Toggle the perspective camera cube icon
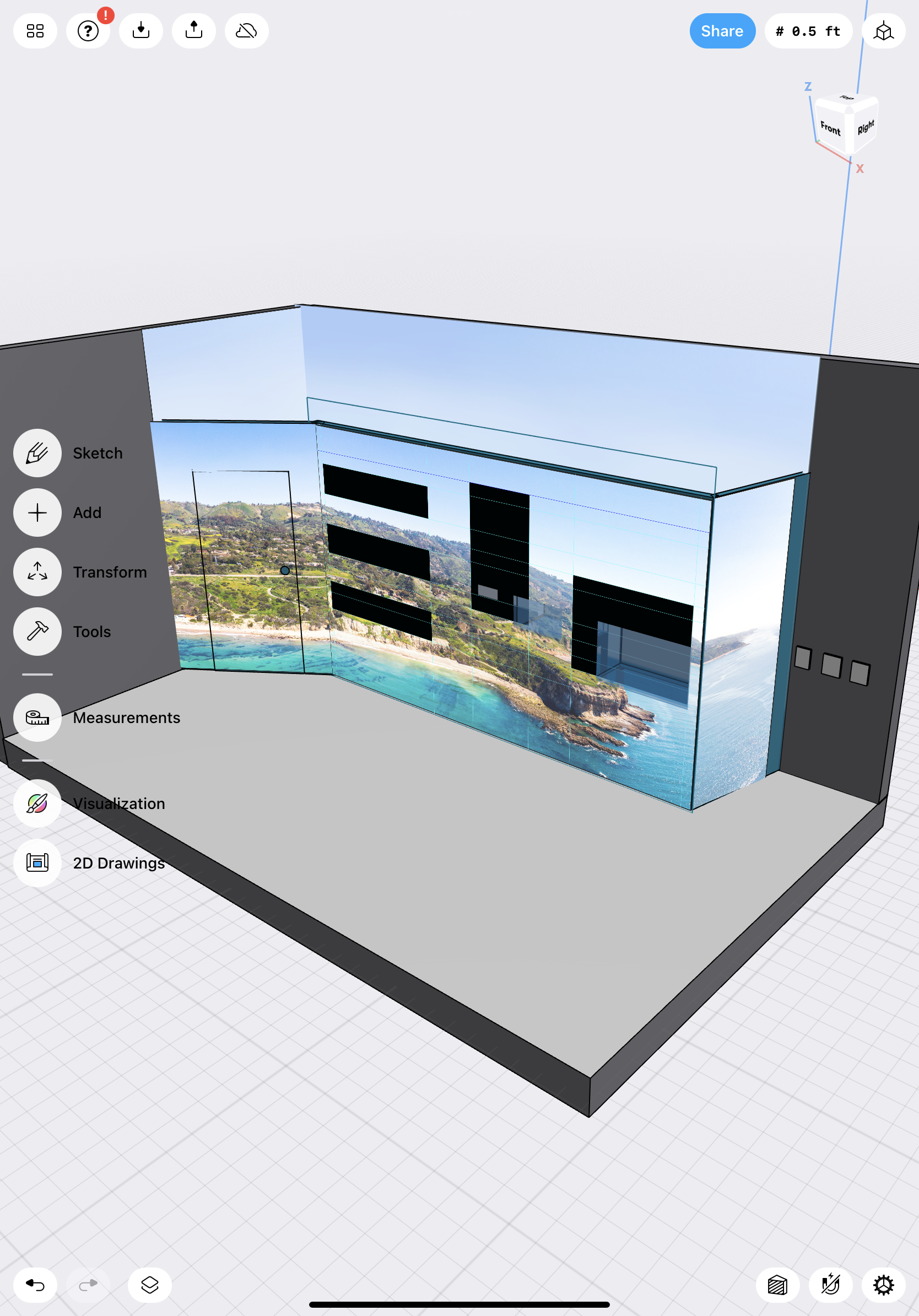 coord(883,31)
